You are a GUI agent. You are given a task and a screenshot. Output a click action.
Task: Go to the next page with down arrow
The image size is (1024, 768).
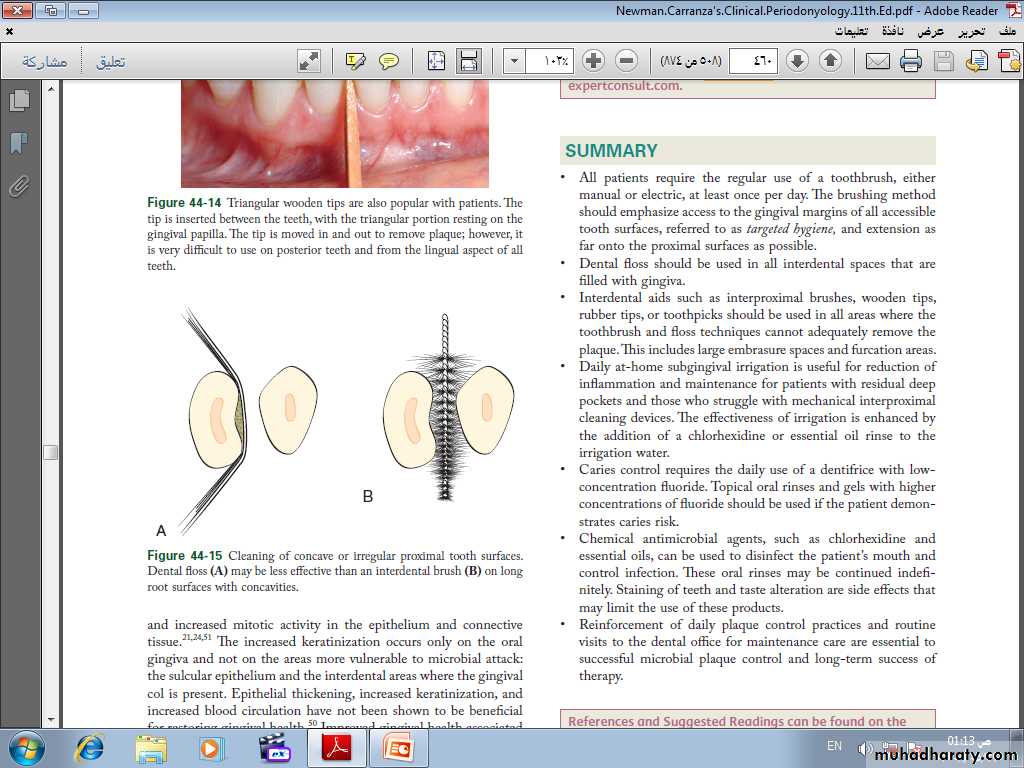click(797, 61)
